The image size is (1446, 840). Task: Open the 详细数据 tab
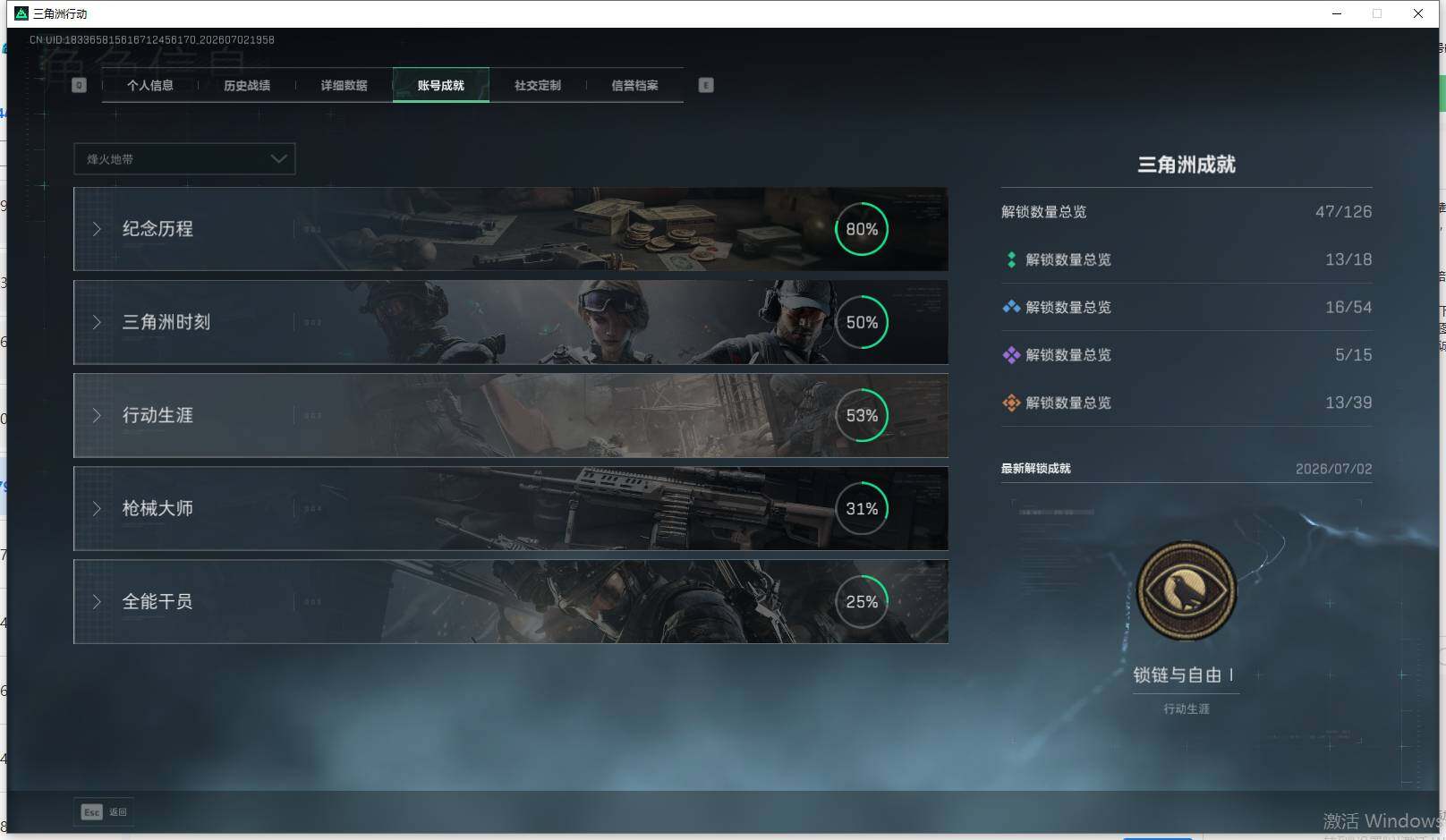click(x=344, y=85)
